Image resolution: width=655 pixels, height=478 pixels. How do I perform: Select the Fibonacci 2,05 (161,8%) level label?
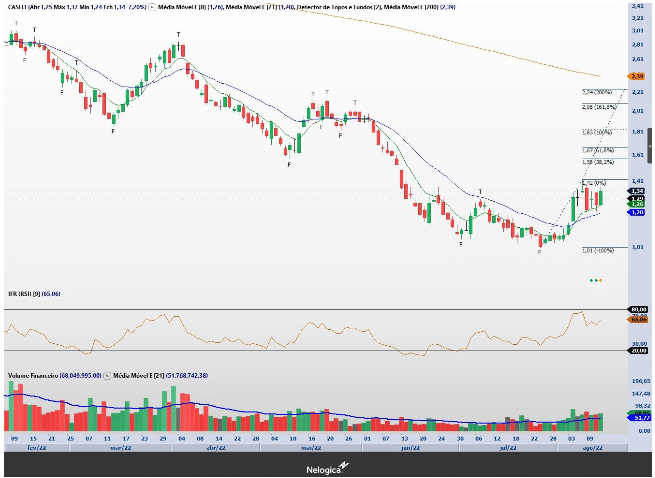coord(598,107)
